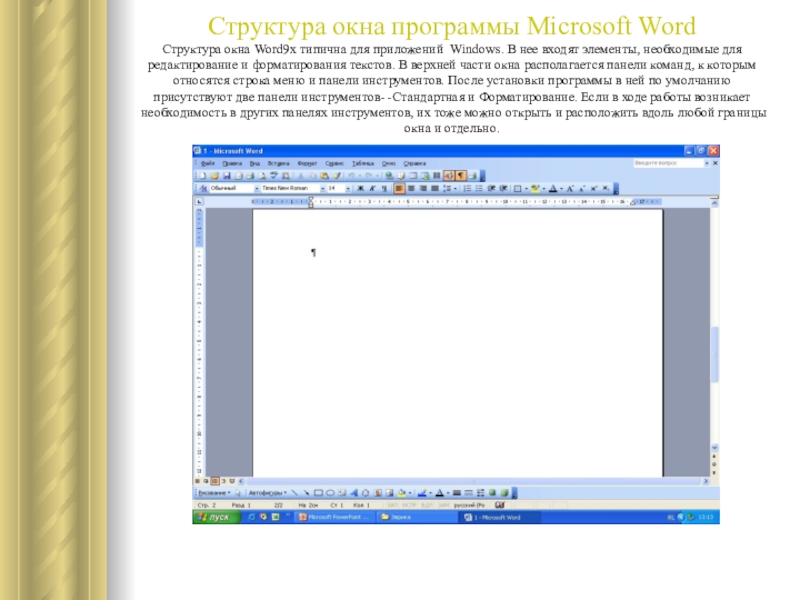Open the Формат menu
The image size is (800, 600).
307,163
